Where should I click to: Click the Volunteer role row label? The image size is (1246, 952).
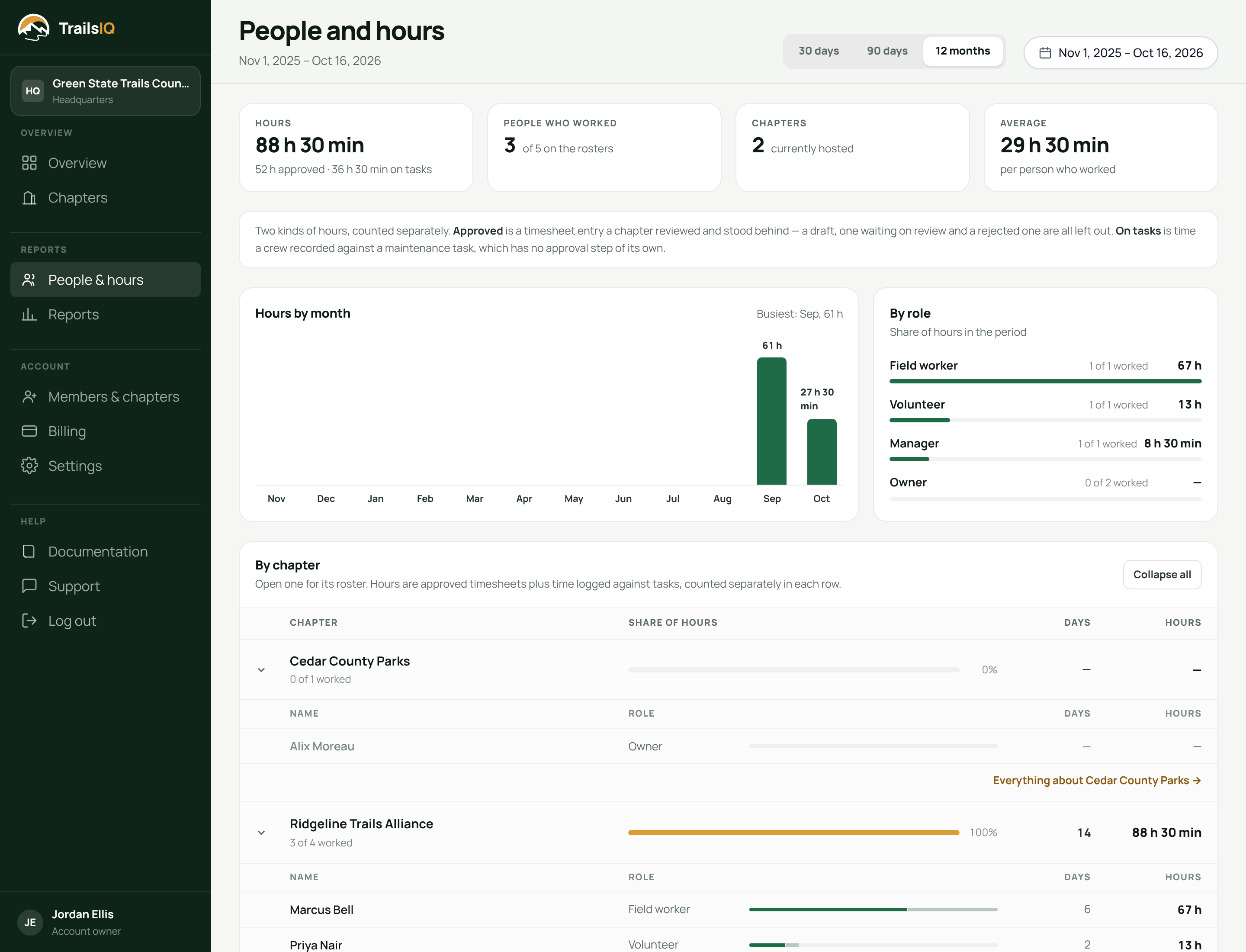click(x=917, y=405)
